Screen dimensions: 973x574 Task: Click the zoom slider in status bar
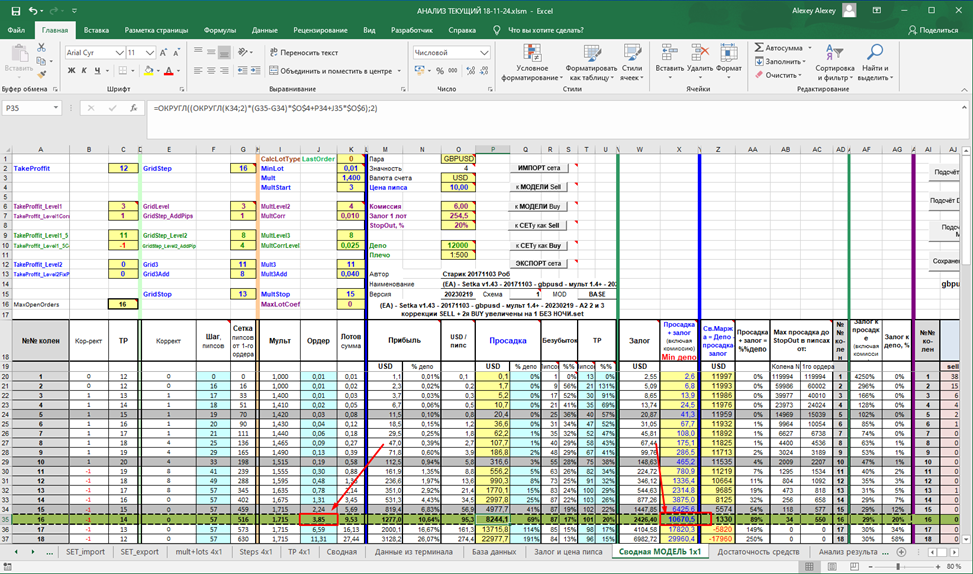[x=898, y=567]
